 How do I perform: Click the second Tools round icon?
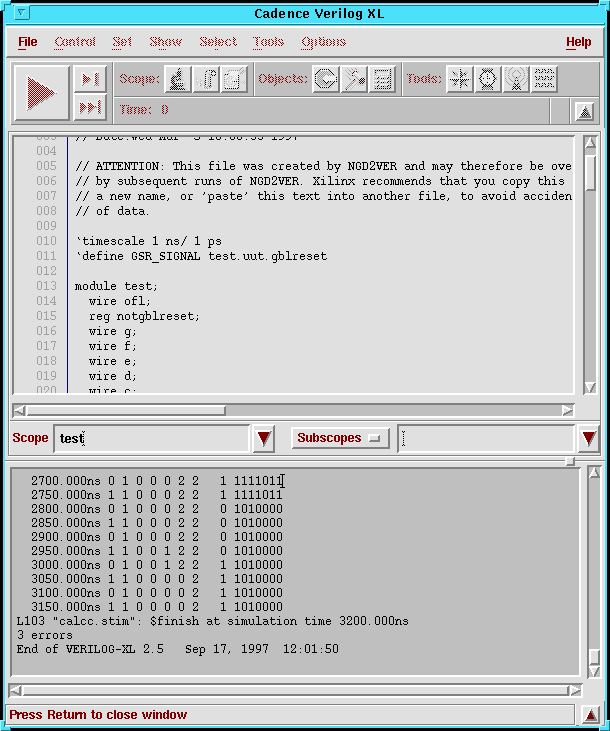[487, 79]
